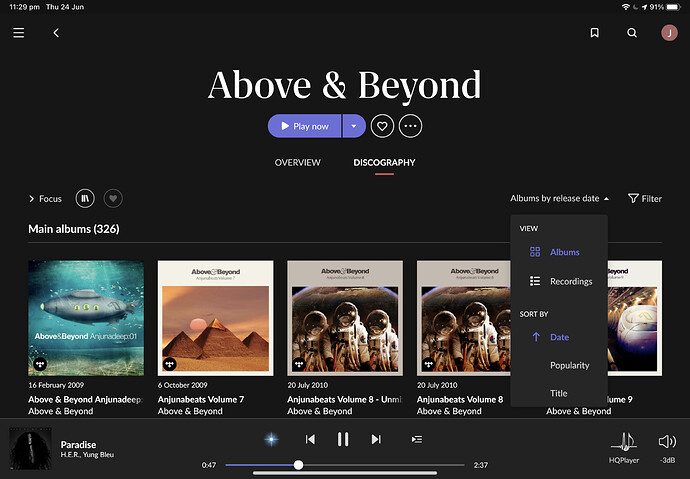Click the TIDAL badge on Volume 7 cover
This screenshot has height=479, width=690.
[x=169, y=364]
